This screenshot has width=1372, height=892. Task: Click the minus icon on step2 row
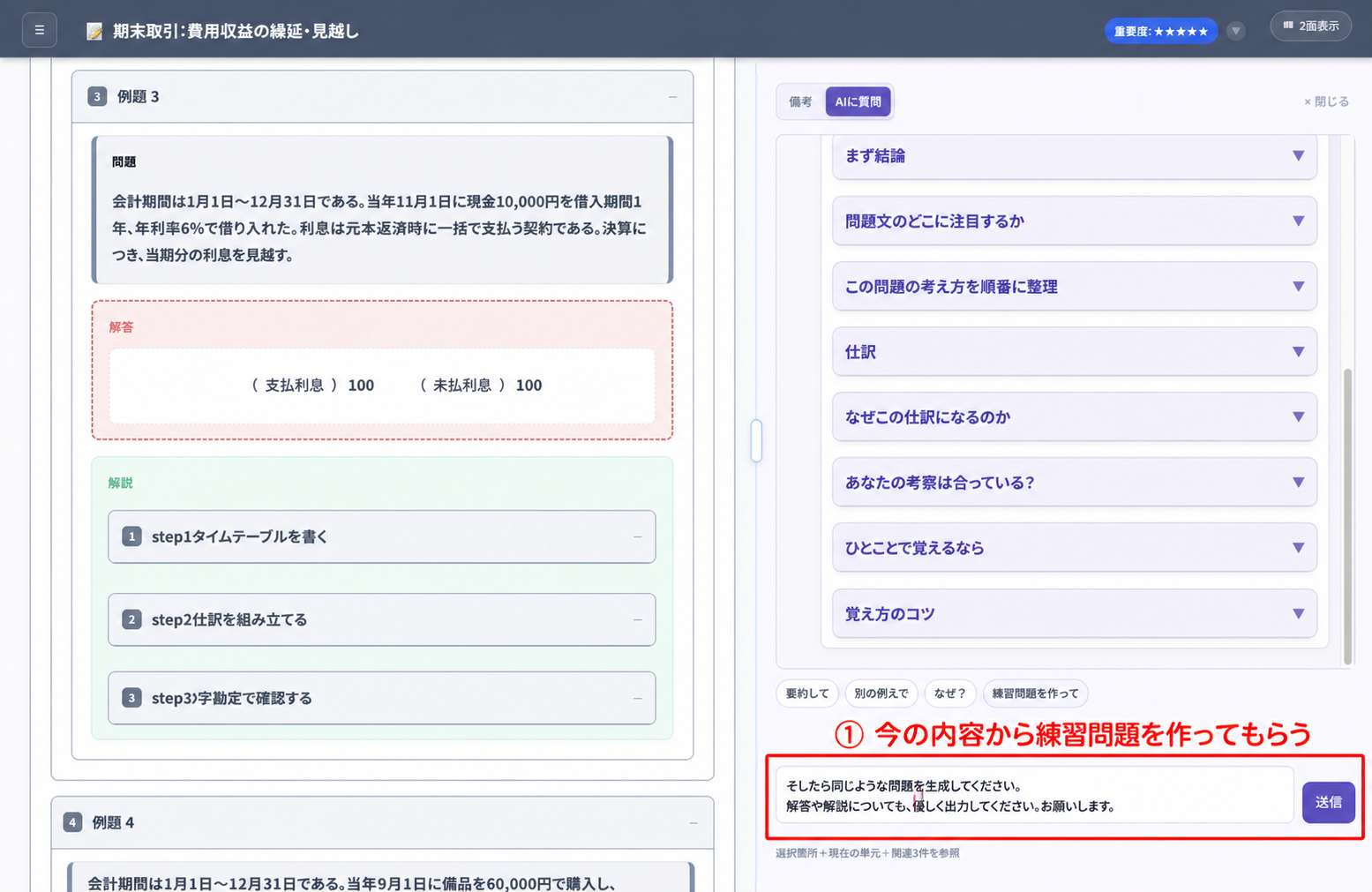637,619
